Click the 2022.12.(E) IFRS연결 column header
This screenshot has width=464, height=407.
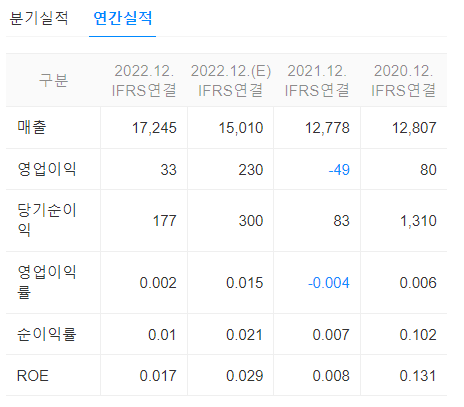click(x=231, y=80)
